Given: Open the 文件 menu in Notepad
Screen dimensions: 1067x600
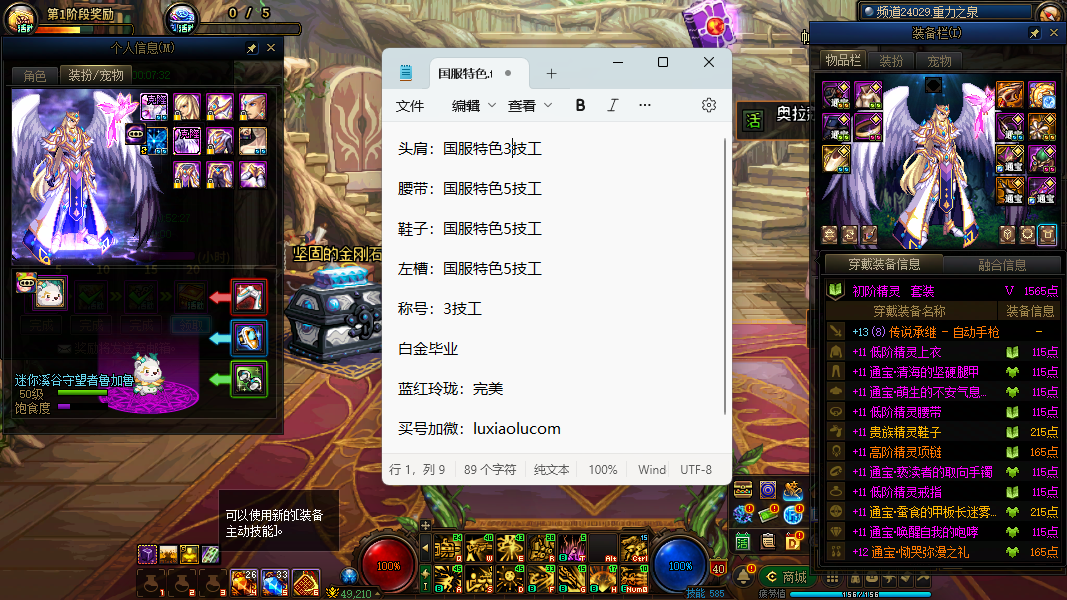Looking at the screenshot, I should tap(410, 105).
